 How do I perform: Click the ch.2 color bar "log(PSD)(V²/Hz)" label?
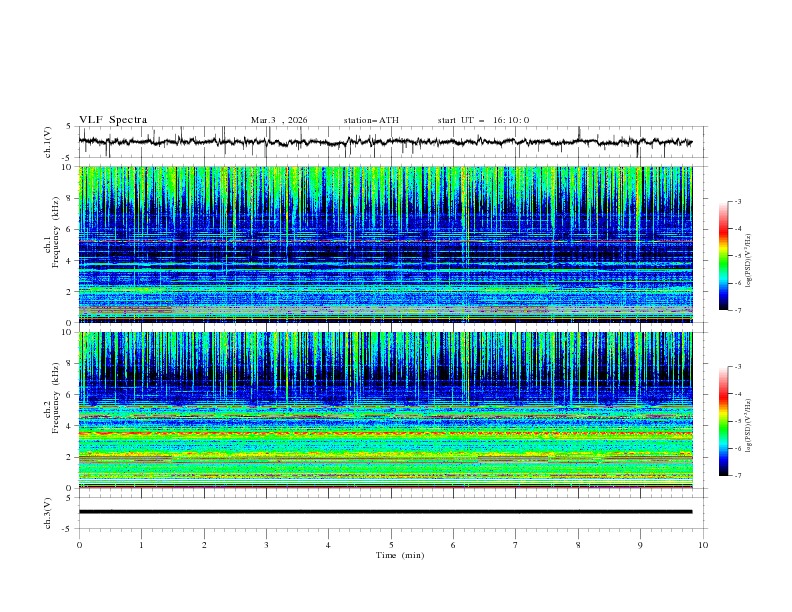749,426
